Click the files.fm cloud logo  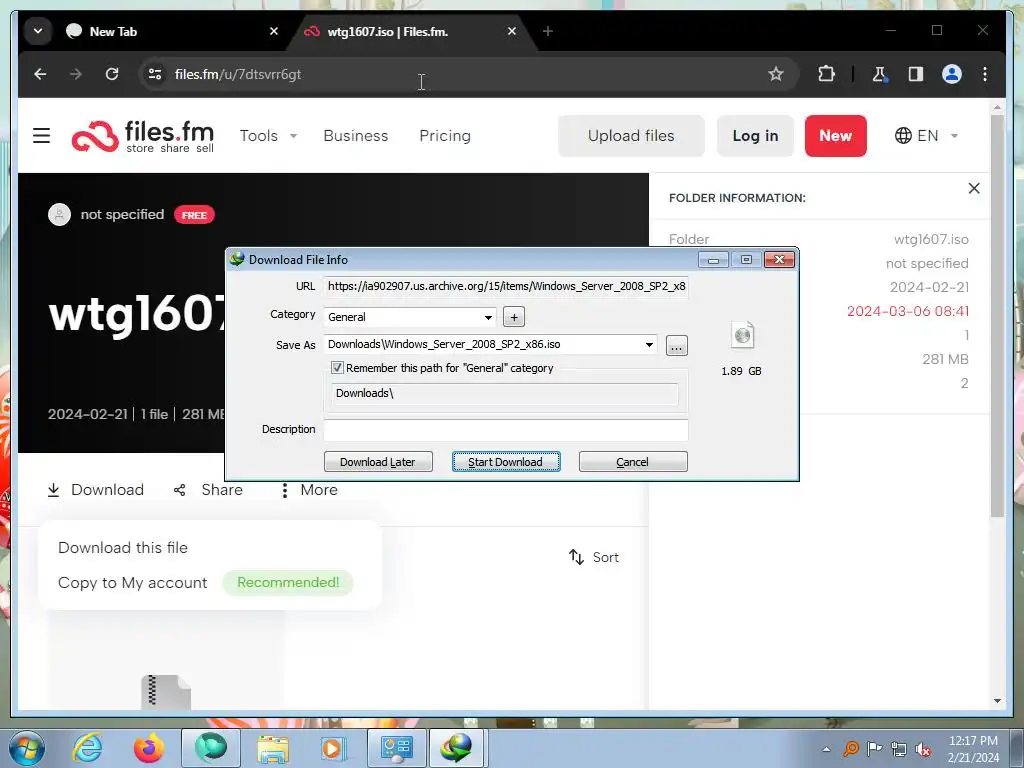[95, 136]
